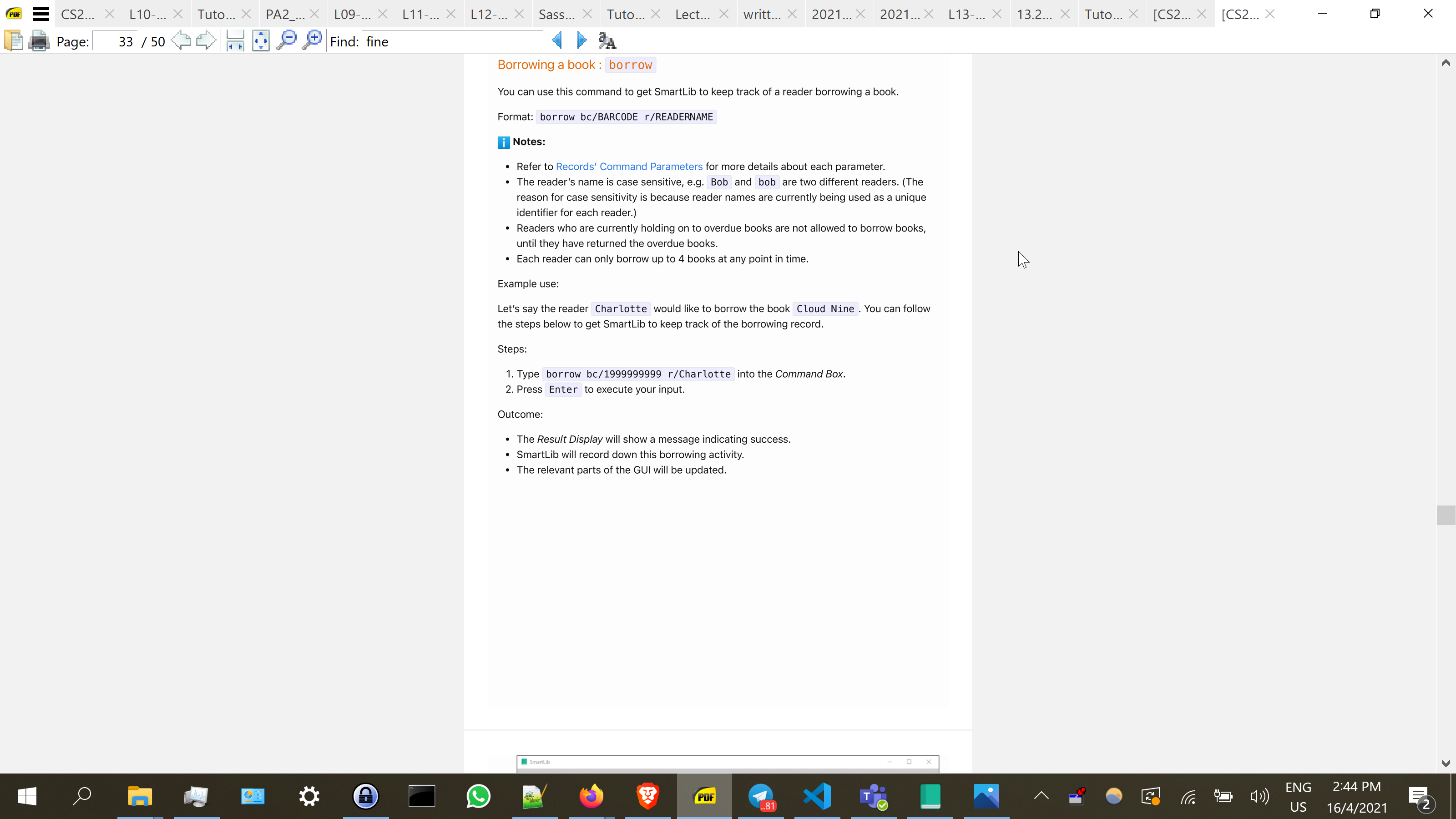
Task: Go to next page arrow
Action: (x=206, y=40)
